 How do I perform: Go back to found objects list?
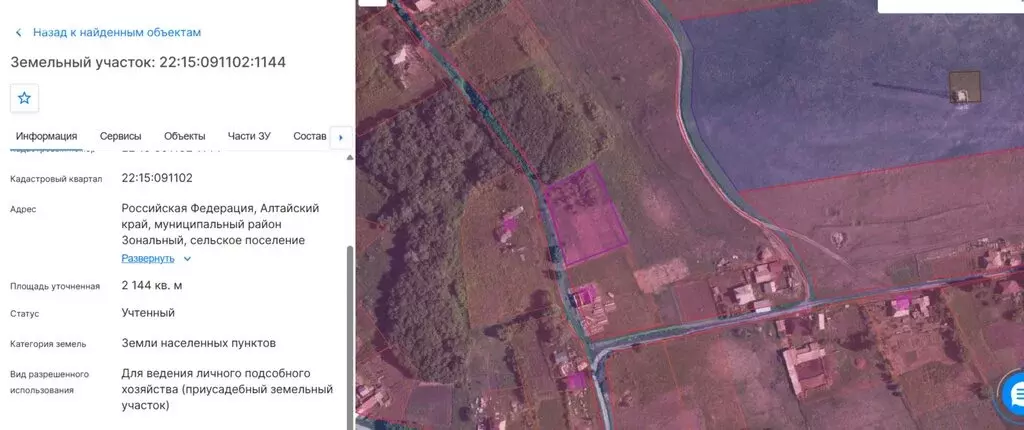117,32
